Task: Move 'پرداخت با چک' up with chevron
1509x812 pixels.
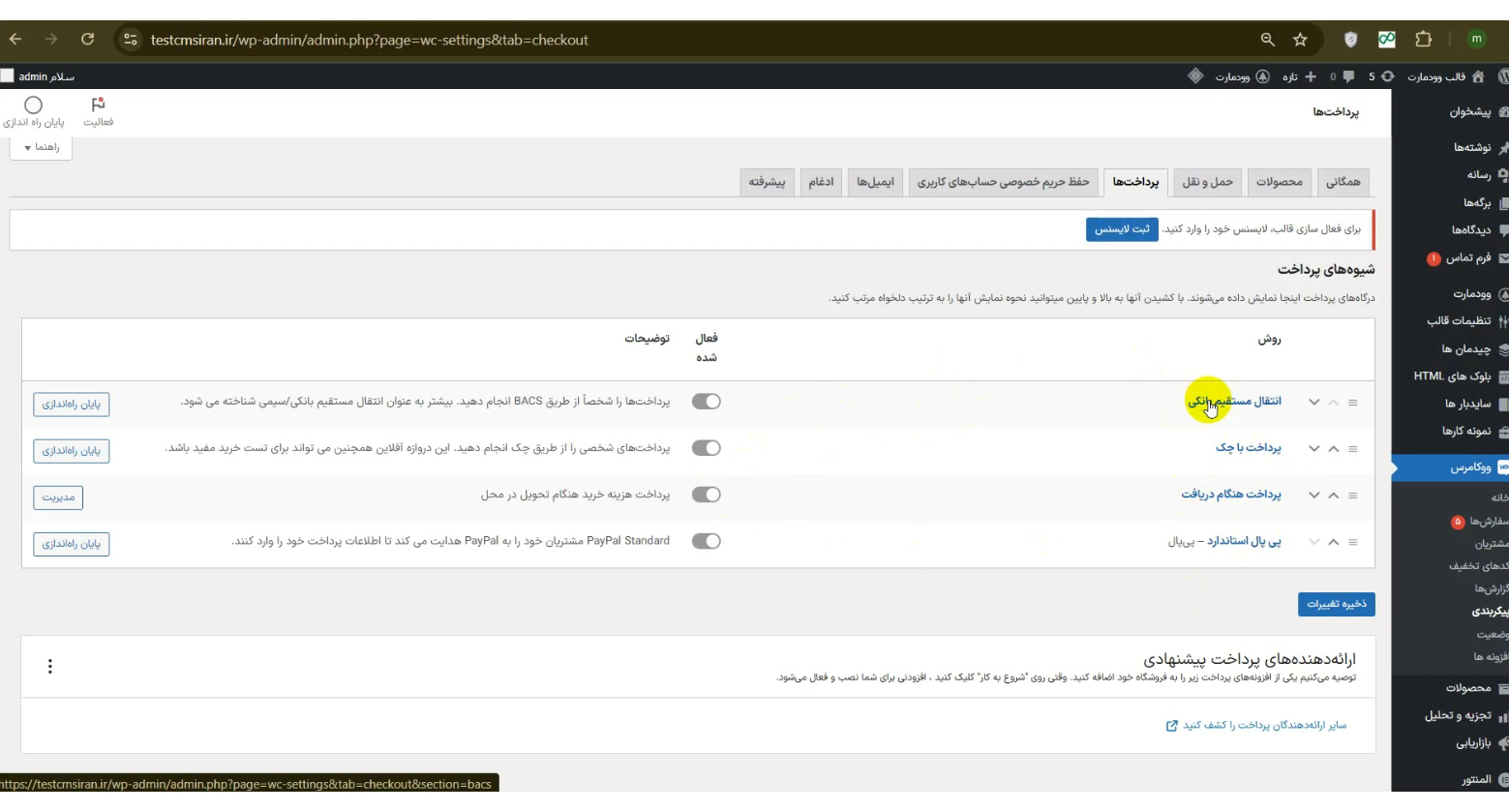Action: [1333, 449]
